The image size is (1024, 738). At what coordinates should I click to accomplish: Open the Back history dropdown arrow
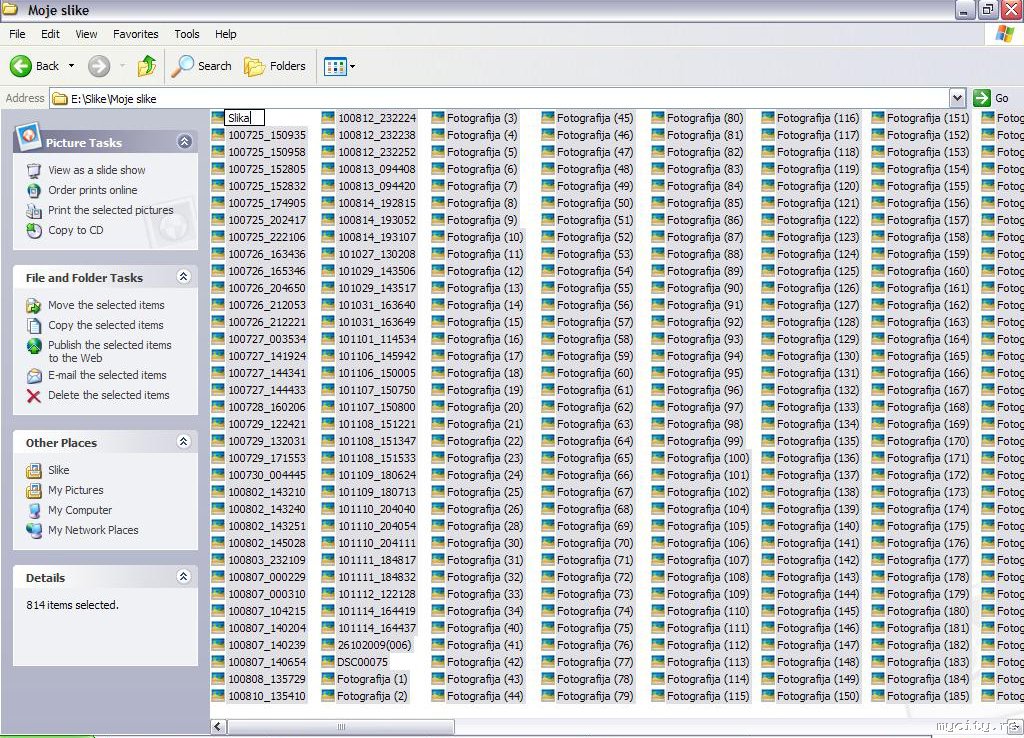tap(71, 67)
